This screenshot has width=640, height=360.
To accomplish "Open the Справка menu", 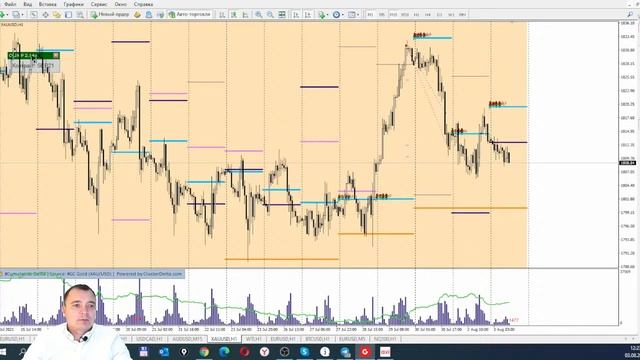I will tap(143, 4).
